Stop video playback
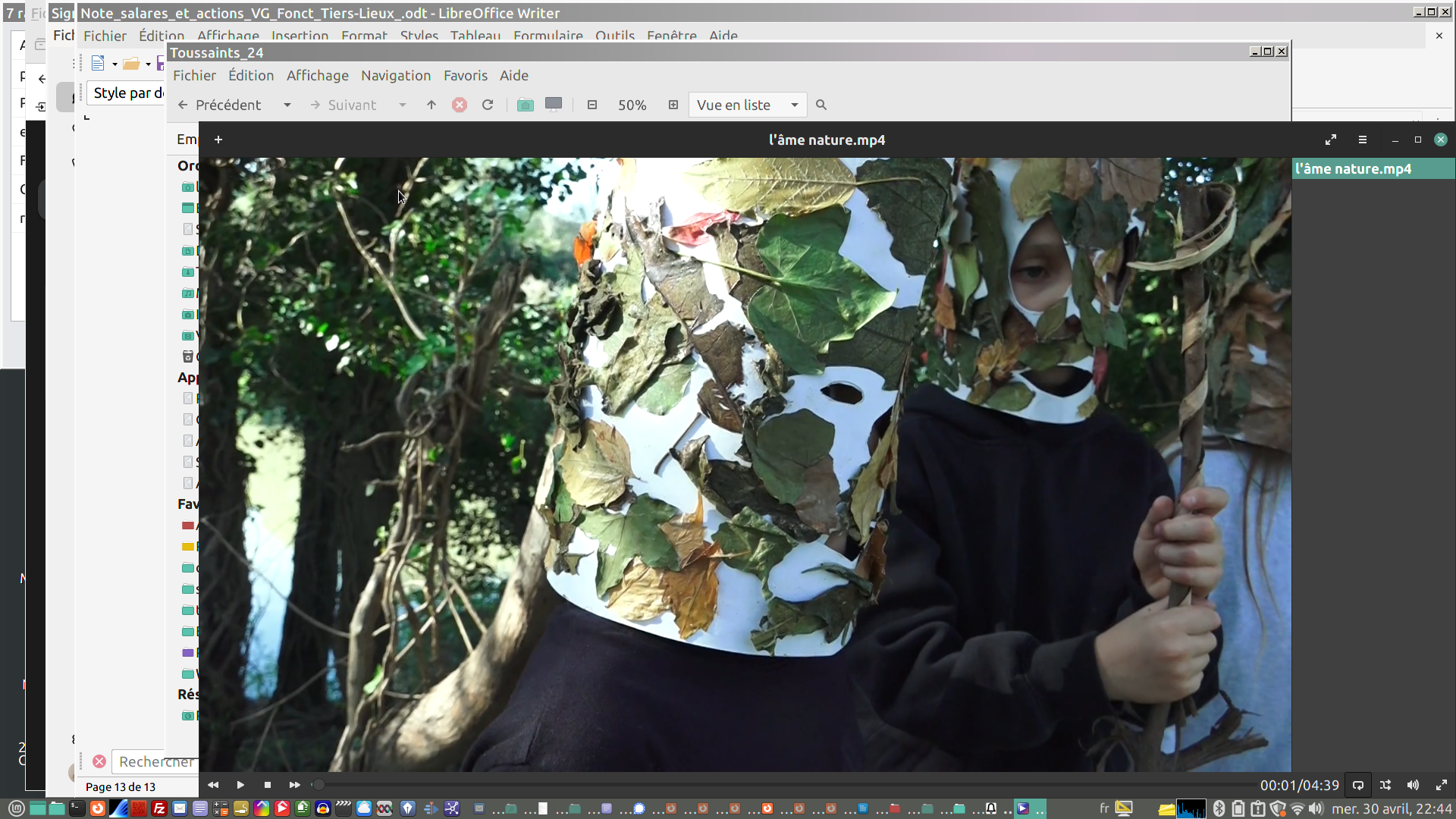 point(268,785)
